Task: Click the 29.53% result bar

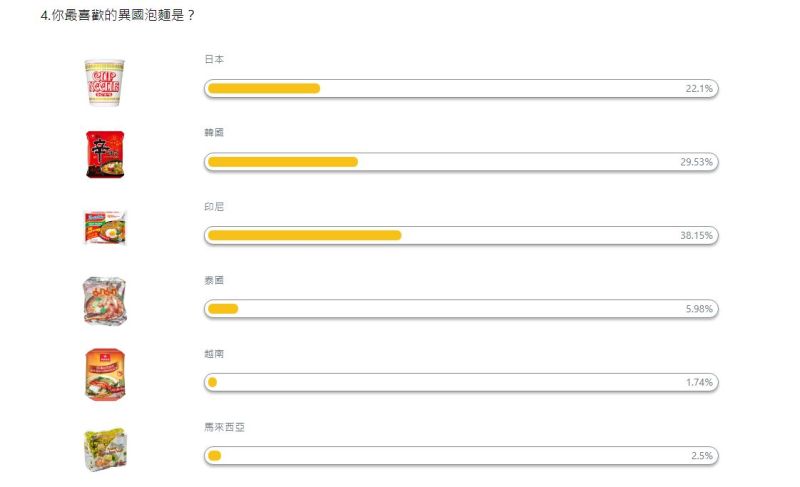Action: (x=461, y=162)
